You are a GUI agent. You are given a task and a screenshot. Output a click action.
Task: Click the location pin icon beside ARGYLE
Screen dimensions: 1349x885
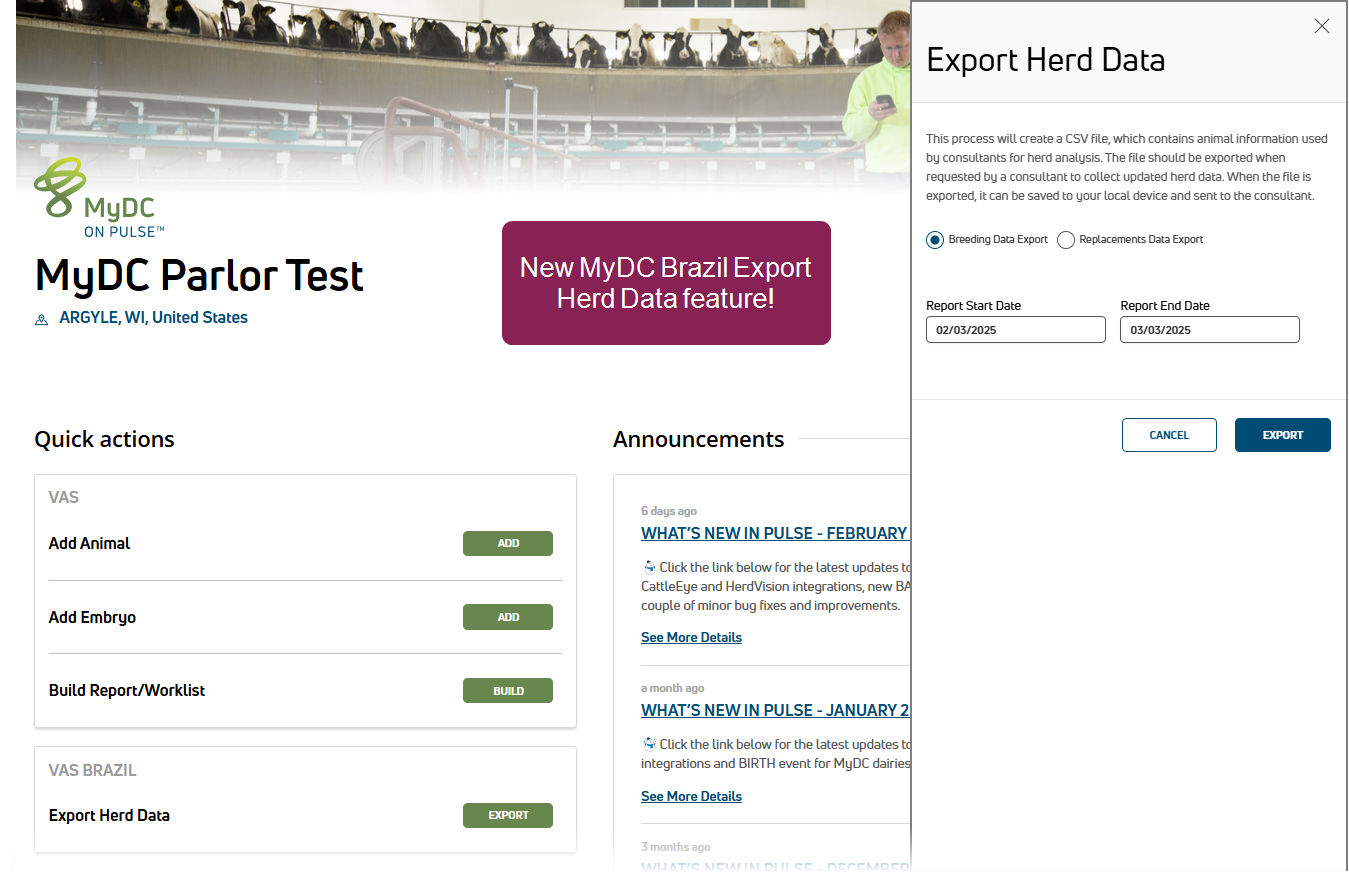(41, 319)
